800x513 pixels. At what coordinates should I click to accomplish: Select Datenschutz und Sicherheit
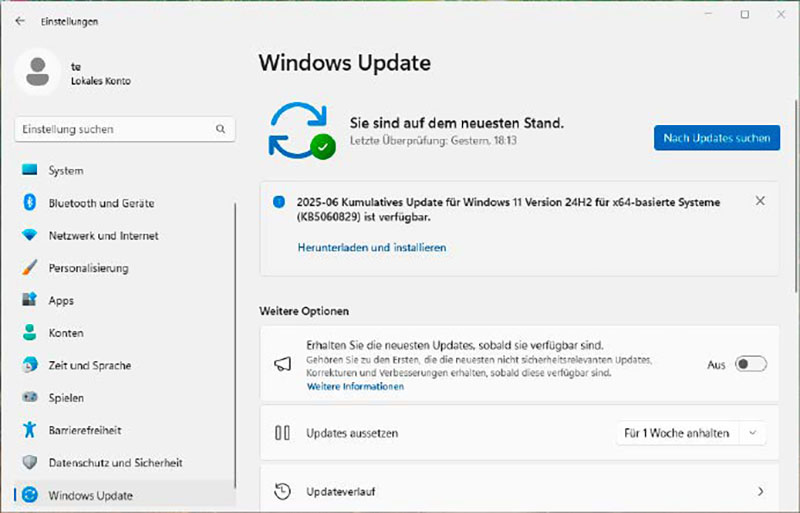(124, 462)
